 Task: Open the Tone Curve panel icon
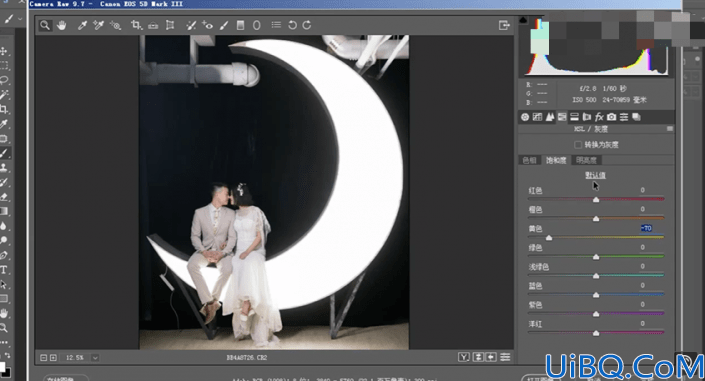[x=537, y=117]
